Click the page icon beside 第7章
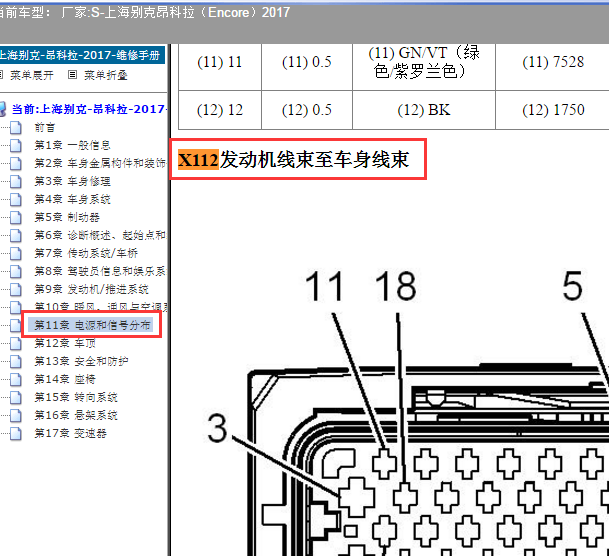Image resolution: width=609 pixels, height=556 pixels. point(16,253)
